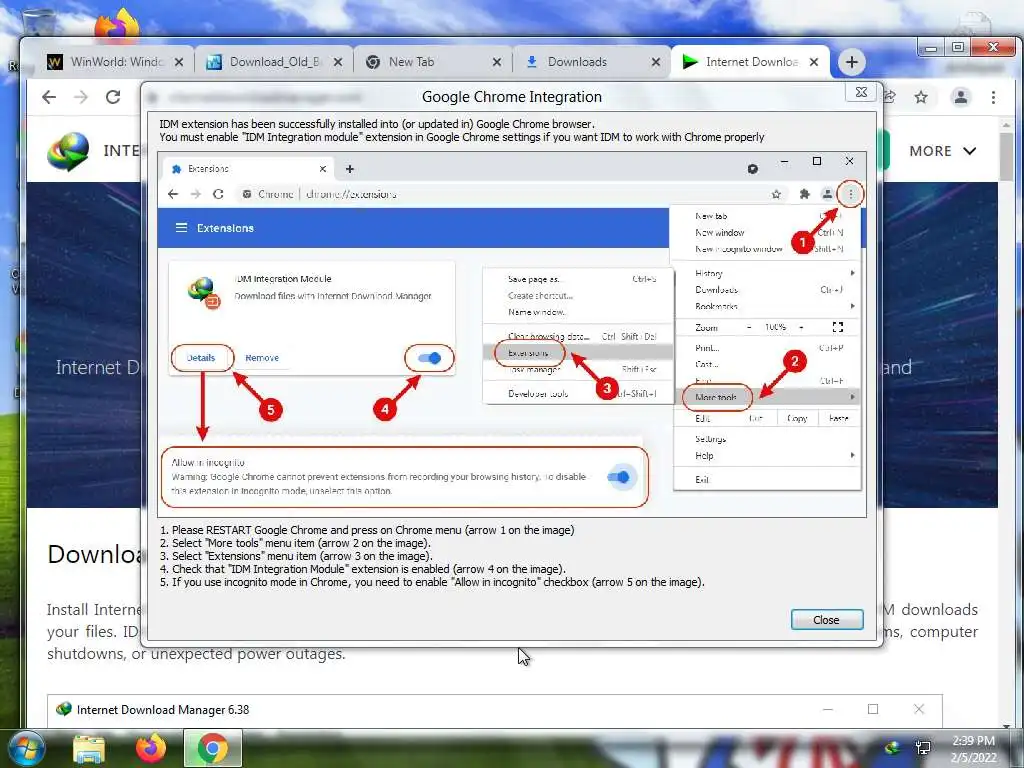The image size is (1024, 768).
Task: Close the Downloads tab
Action: (656, 62)
